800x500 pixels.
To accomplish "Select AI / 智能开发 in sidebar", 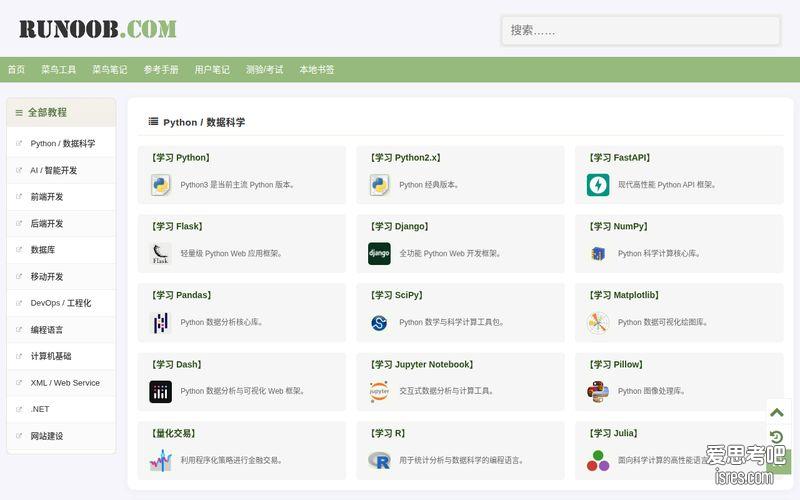I will point(54,170).
